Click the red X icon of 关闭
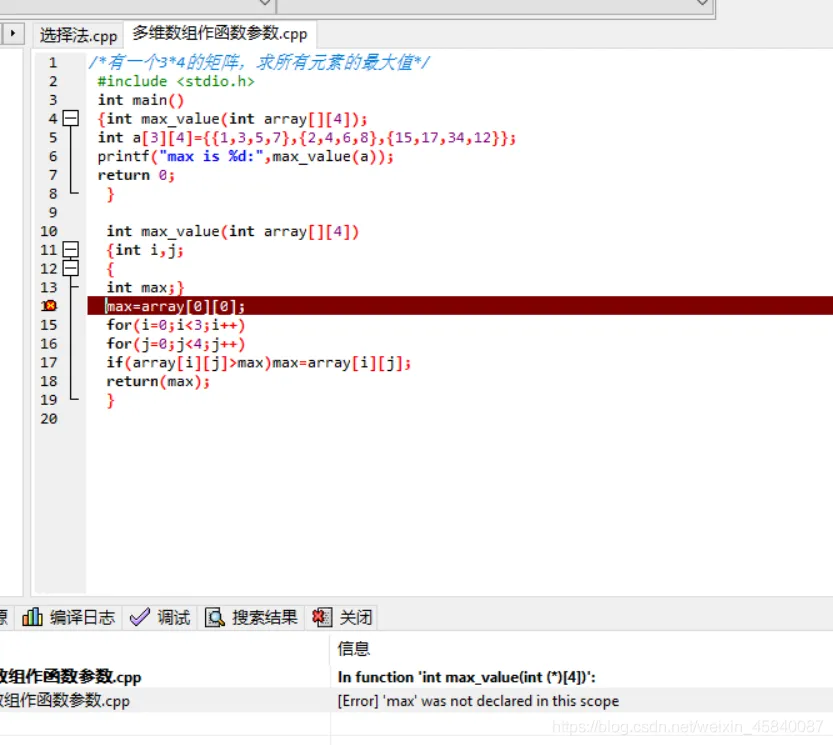Image resolution: width=833 pixels, height=745 pixels. point(322,617)
